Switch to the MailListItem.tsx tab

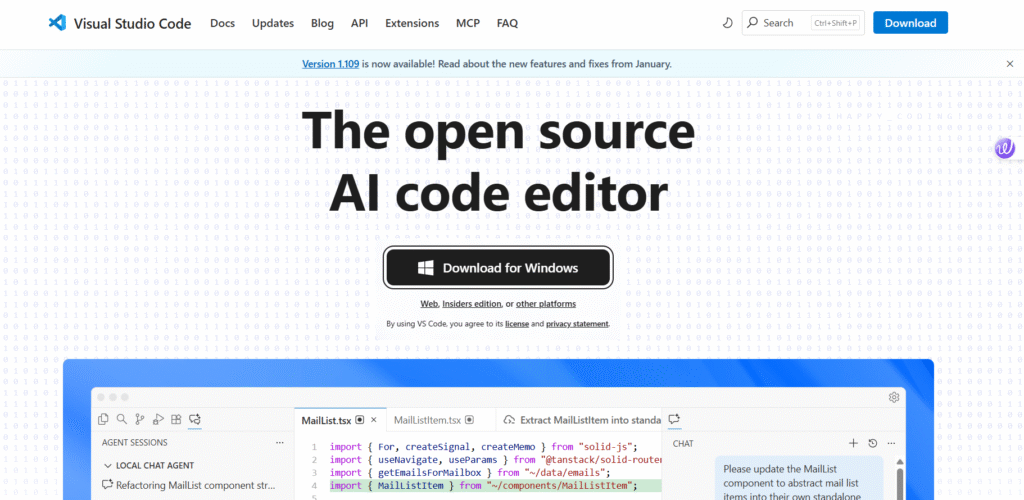pos(426,420)
